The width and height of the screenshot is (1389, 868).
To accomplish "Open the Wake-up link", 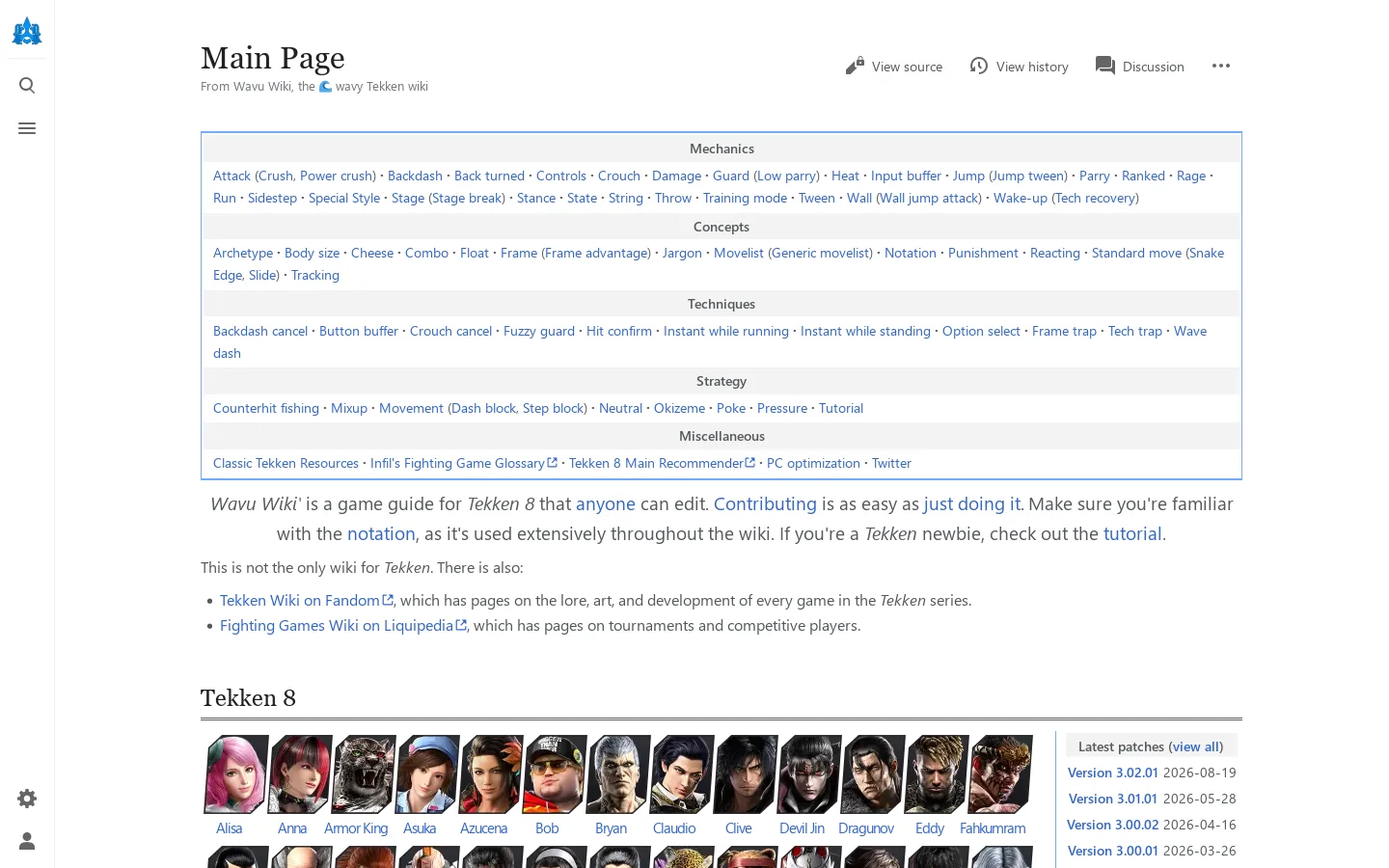I will (x=1021, y=198).
